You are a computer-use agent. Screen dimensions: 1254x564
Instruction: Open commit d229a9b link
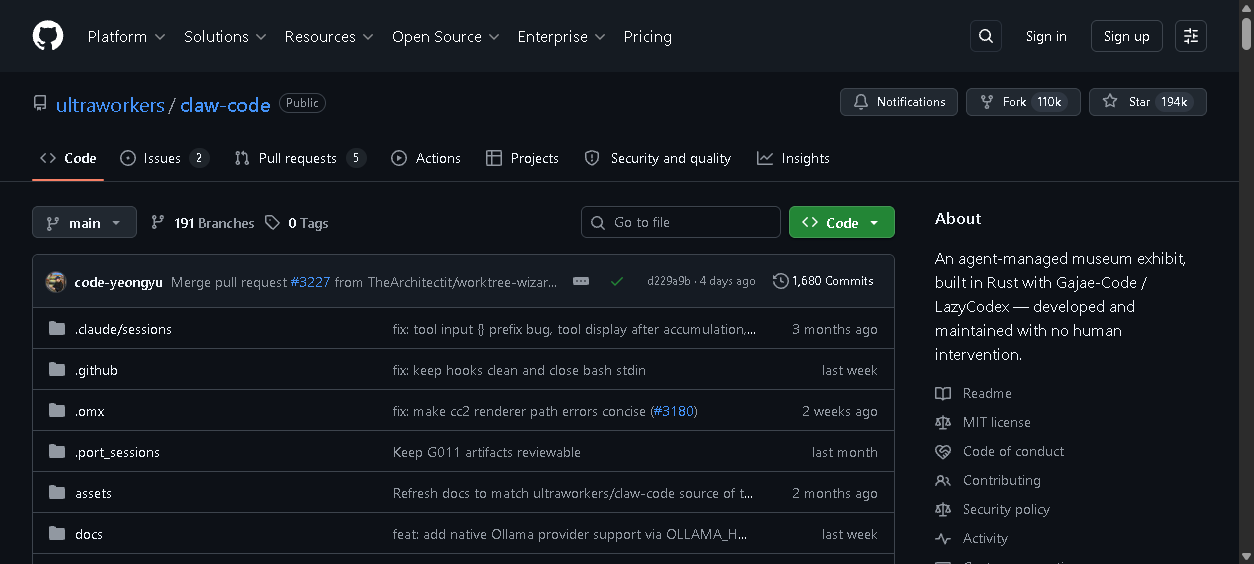pos(669,281)
